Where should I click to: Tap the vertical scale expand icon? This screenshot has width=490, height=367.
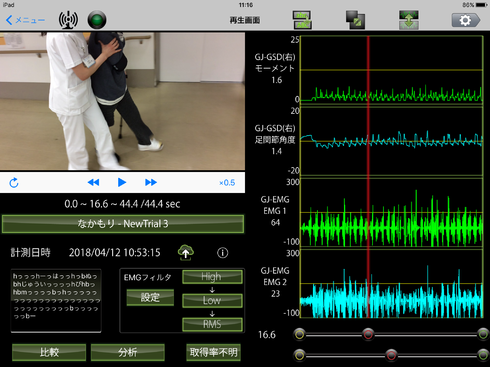click(x=409, y=20)
